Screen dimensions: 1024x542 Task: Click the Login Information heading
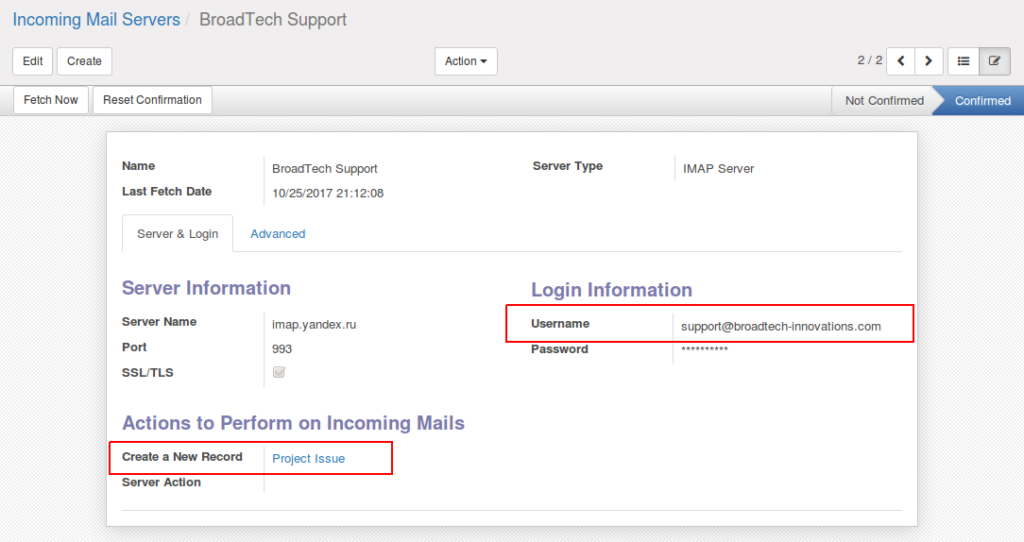(x=611, y=290)
